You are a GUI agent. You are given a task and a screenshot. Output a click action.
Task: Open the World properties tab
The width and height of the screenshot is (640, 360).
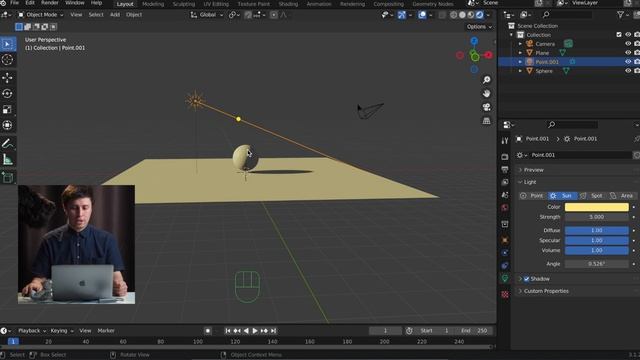tap(505, 208)
